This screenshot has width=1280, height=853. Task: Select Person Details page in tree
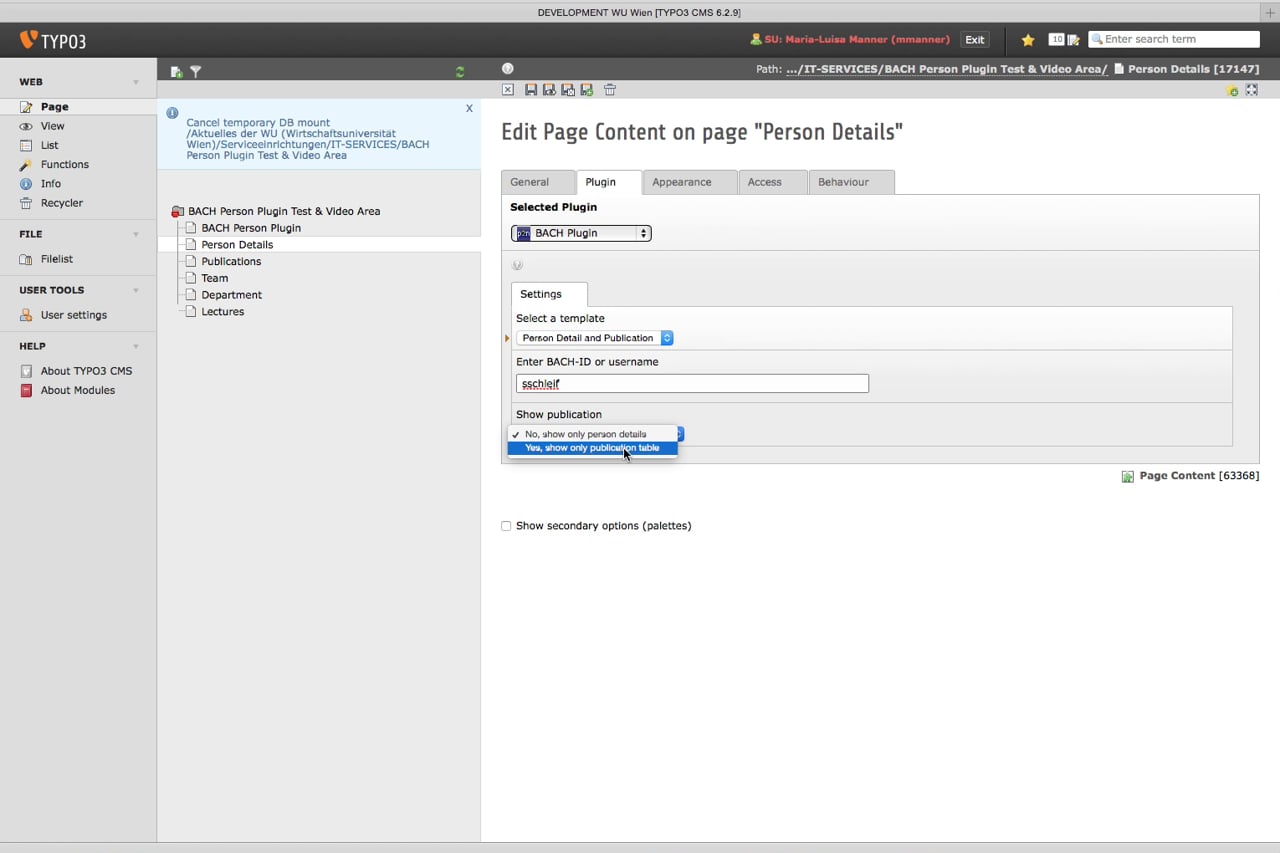(237, 245)
